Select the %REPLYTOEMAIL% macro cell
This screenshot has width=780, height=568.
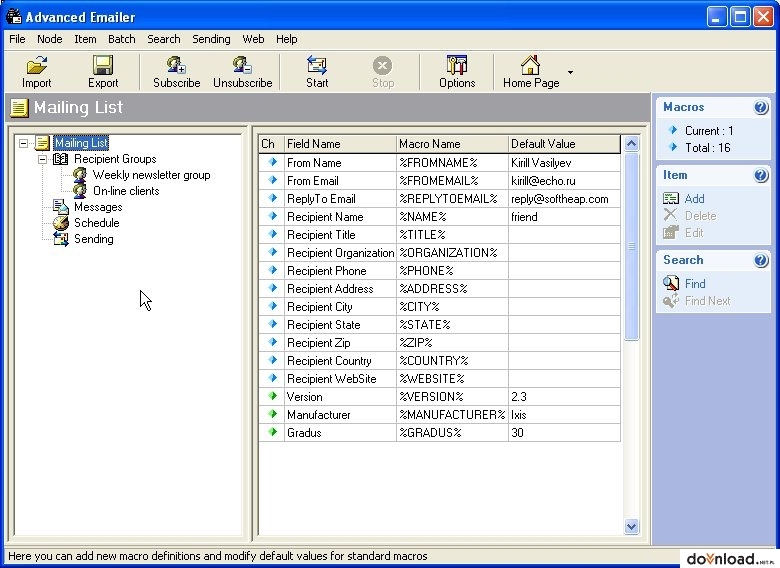coord(452,198)
